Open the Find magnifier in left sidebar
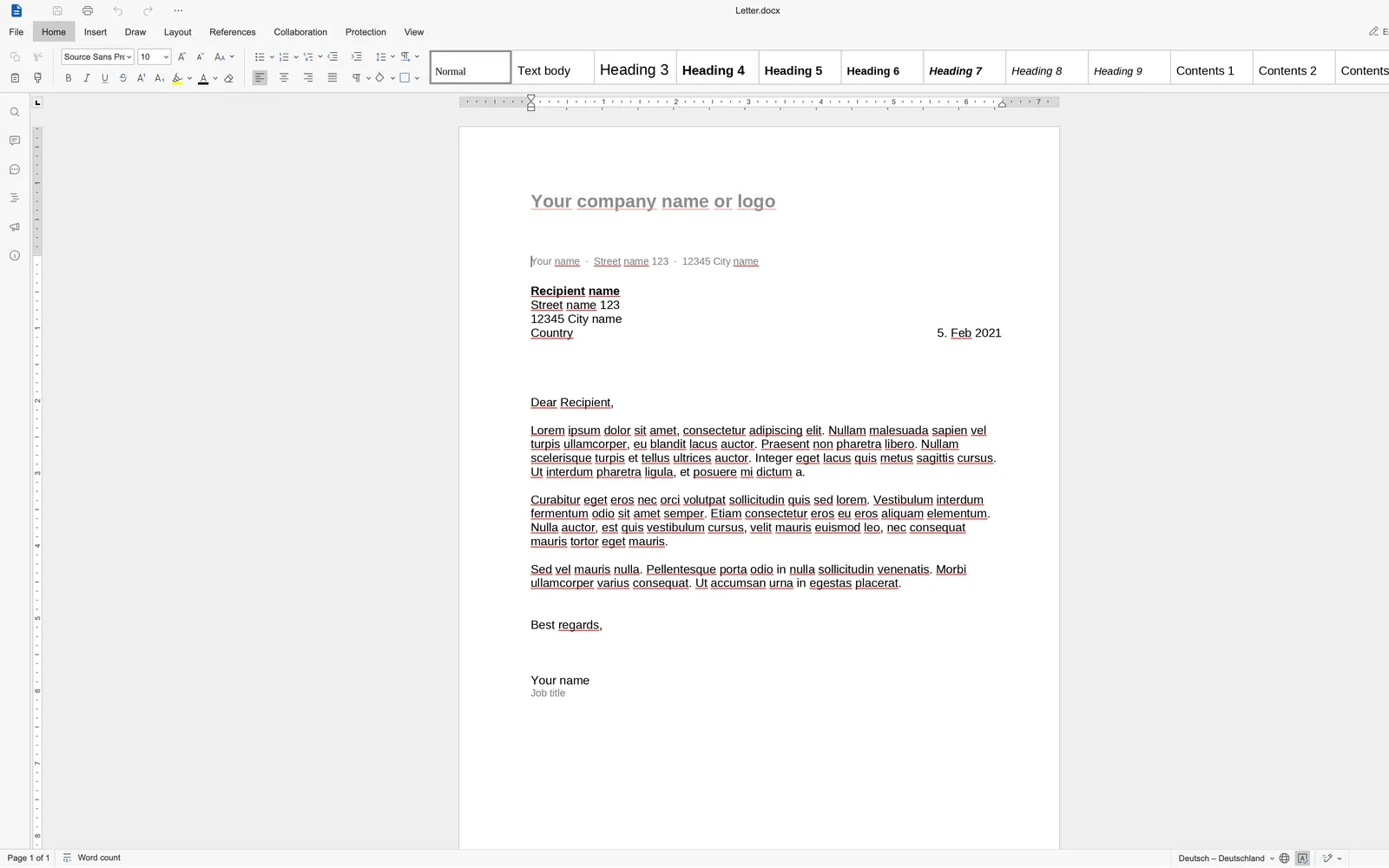 pyautogui.click(x=15, y=112)
